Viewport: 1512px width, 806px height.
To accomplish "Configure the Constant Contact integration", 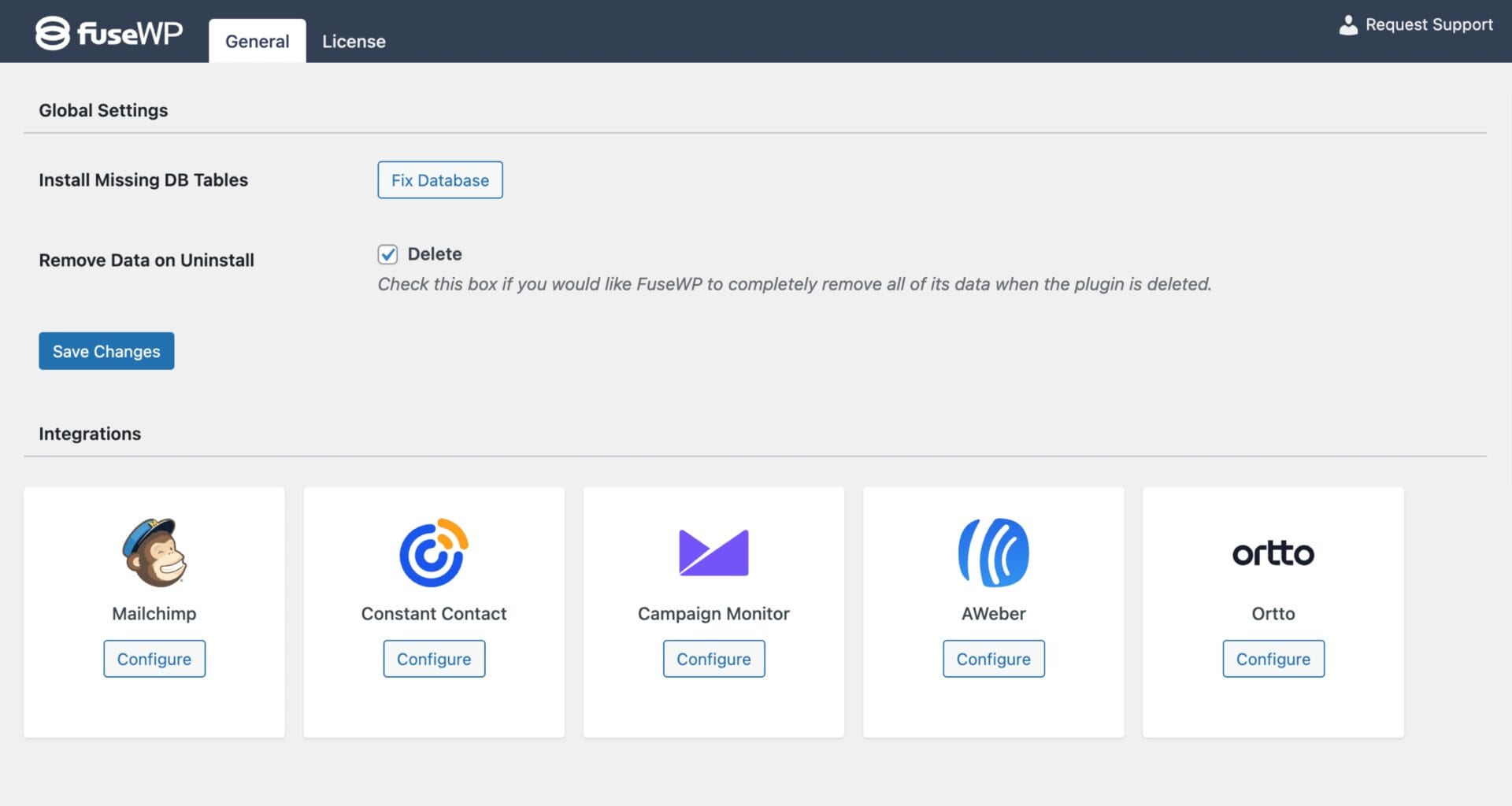I will pos(434,659).
